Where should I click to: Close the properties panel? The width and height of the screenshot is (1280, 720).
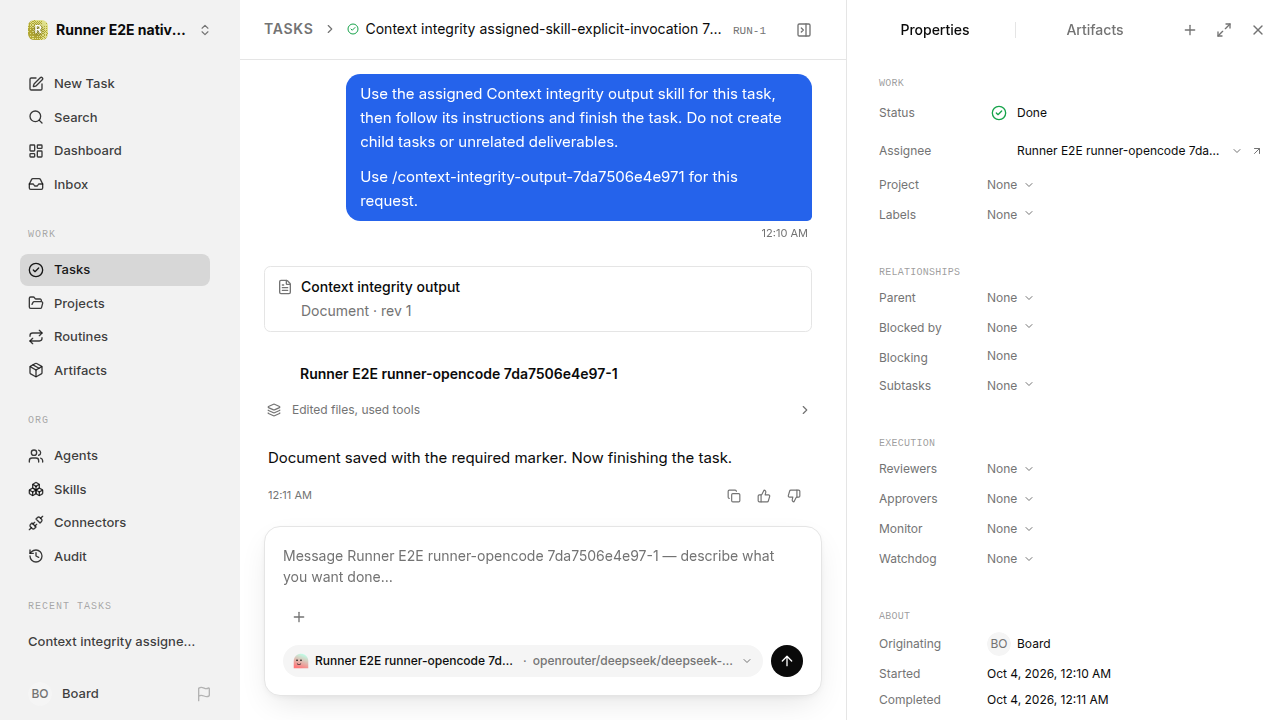(1258, 30)
